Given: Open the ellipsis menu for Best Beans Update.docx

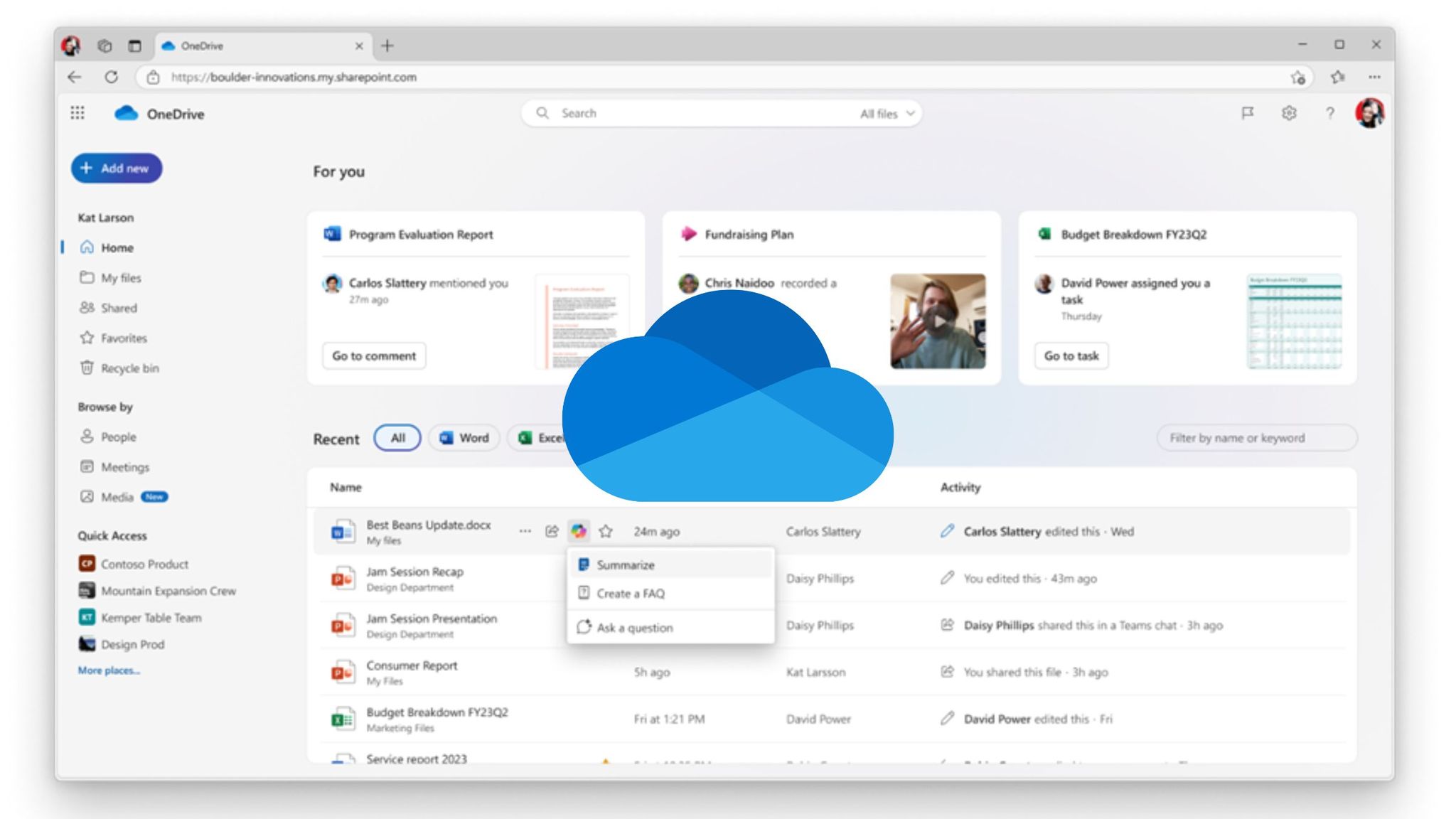Looking at the screenshot, I should (525, 530).
